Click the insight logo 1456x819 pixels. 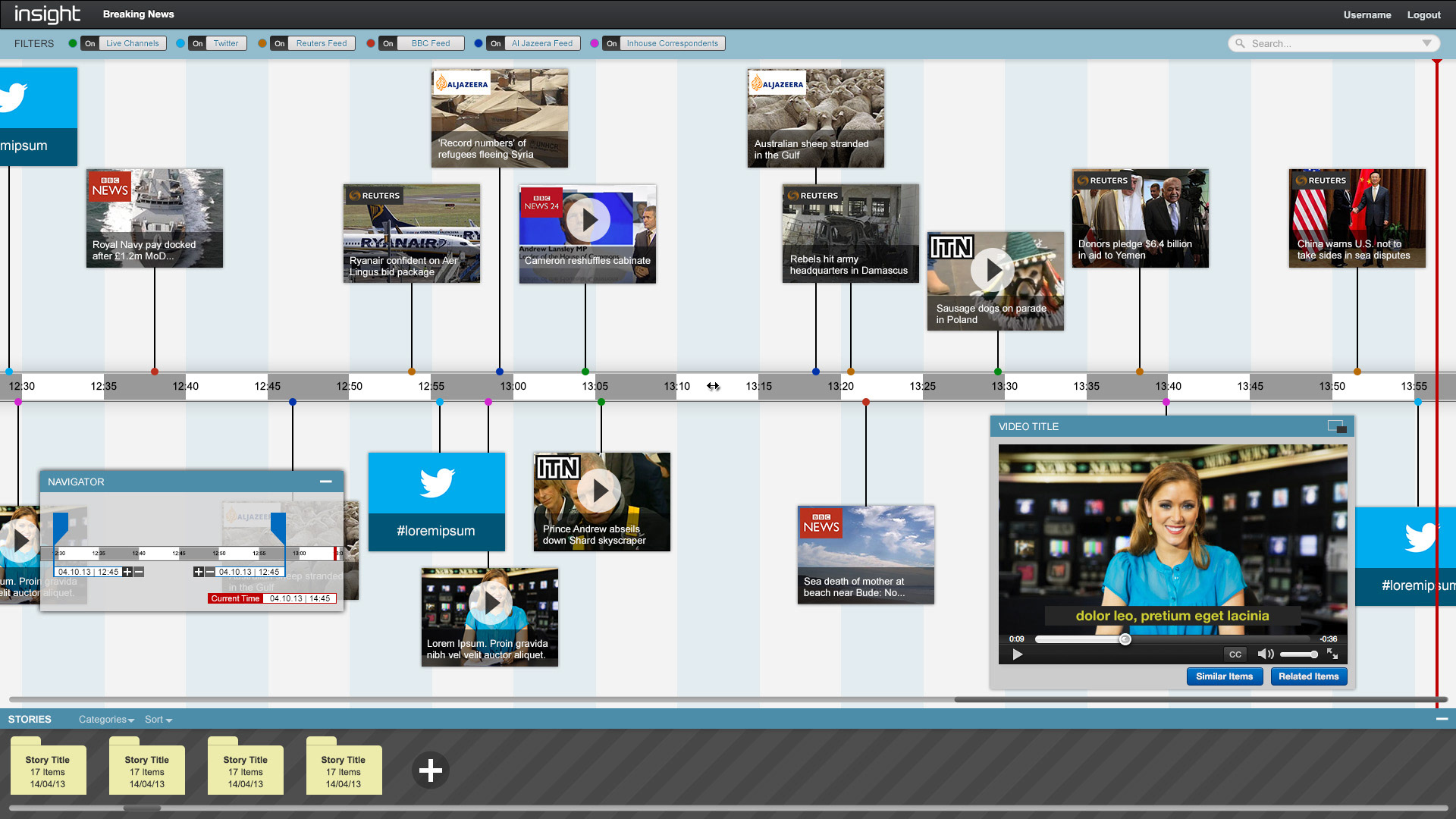click(46, 14)
